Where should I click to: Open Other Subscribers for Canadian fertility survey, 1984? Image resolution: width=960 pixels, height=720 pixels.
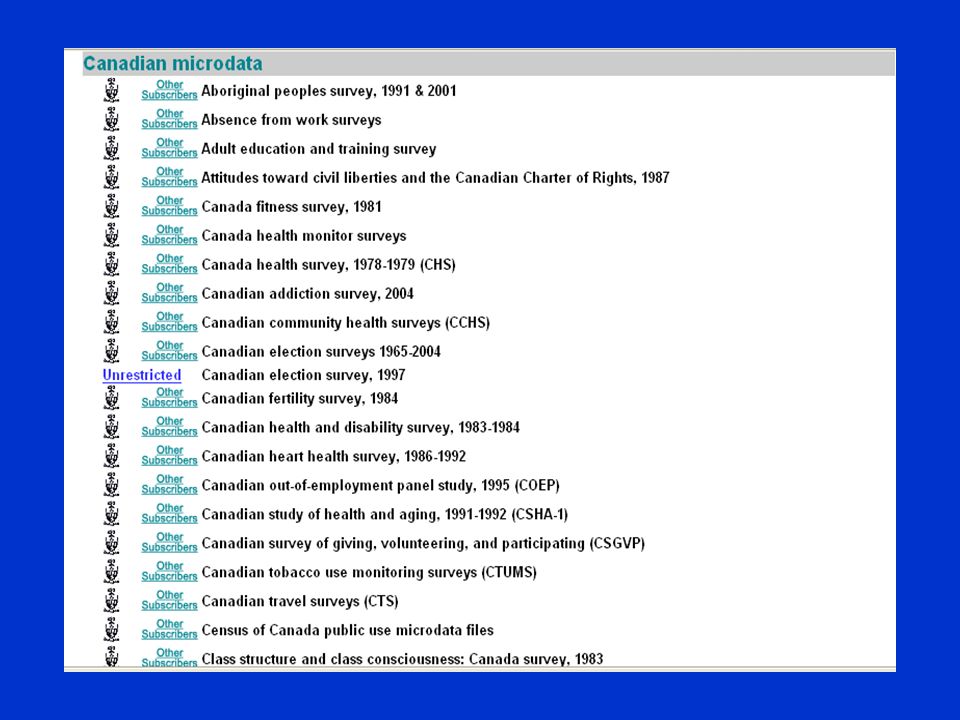coord(170,397)
